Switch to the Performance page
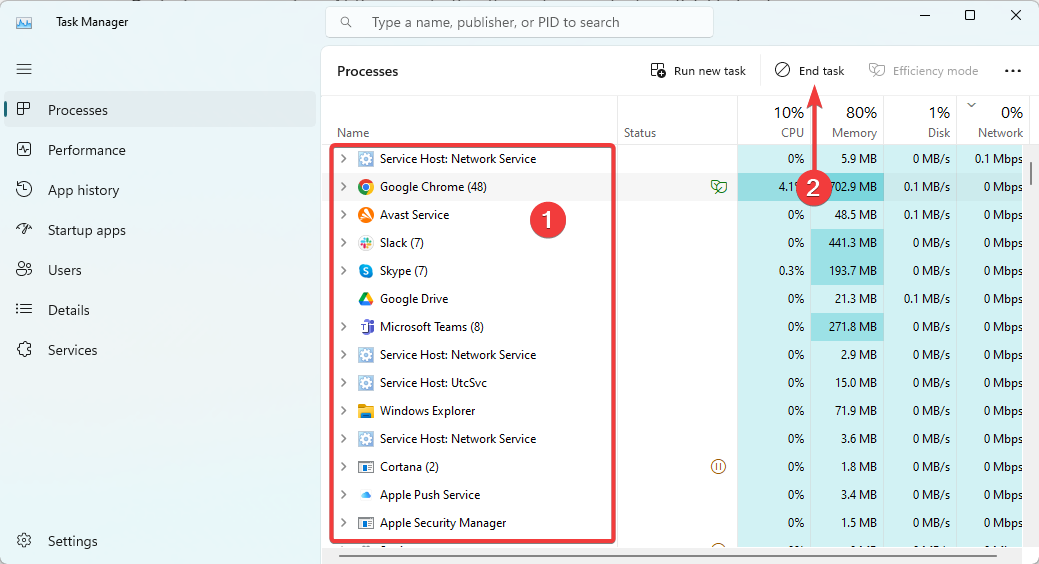 (x=160, y=150)
